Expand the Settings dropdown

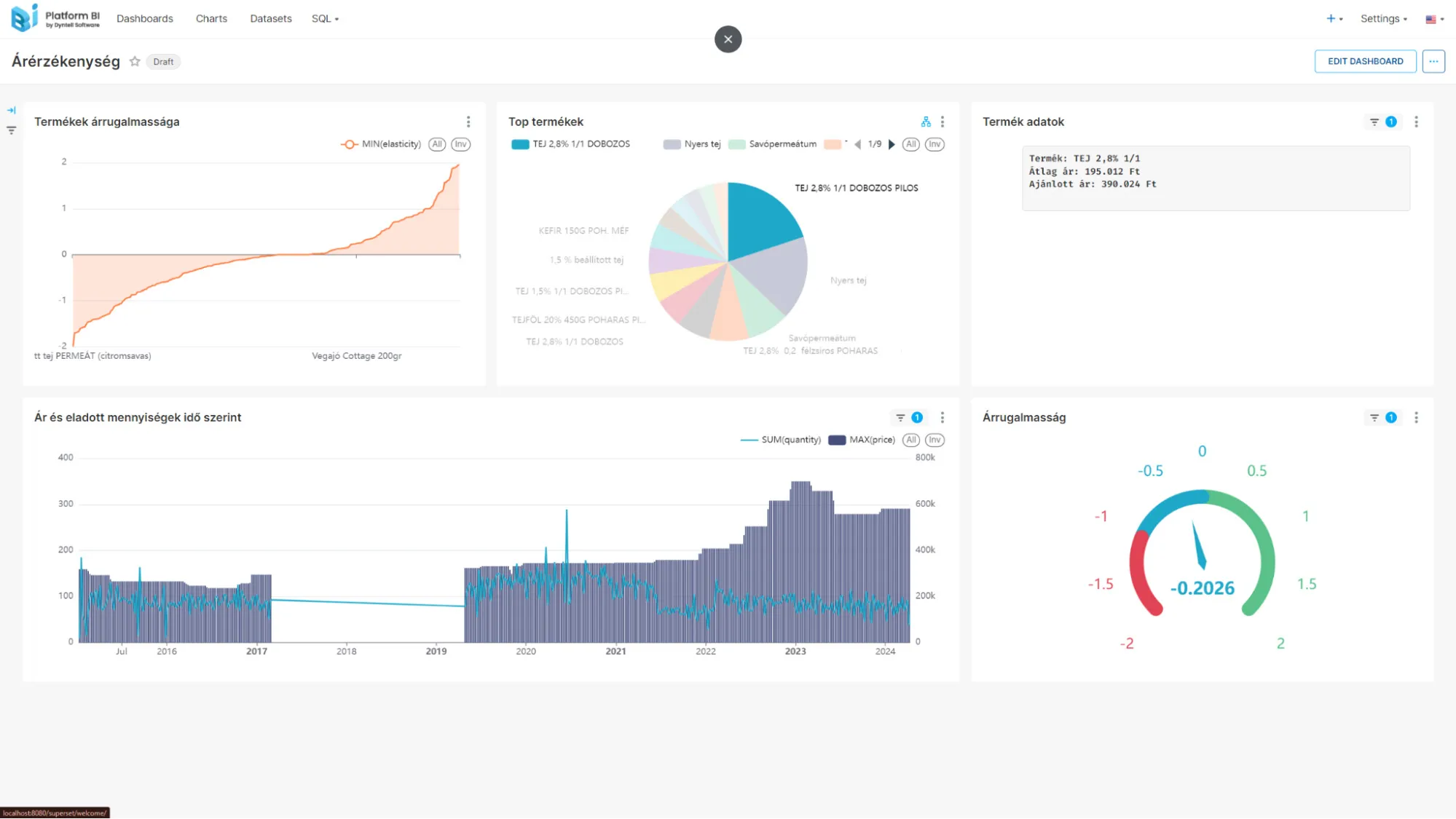pos(1383,19)
